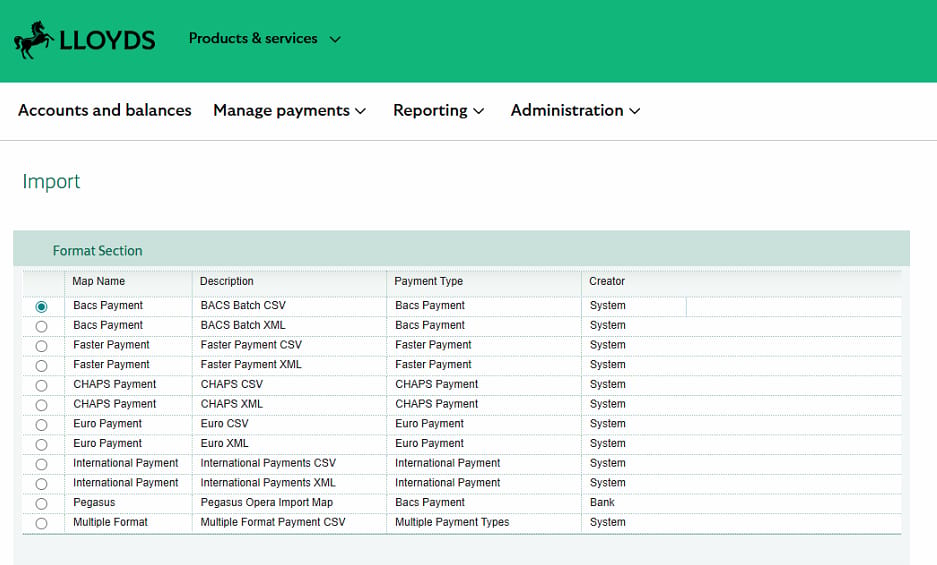Go to Accounts and balances
The height and width of the screenshot is (565, 937).
click(x=105, y=111)
